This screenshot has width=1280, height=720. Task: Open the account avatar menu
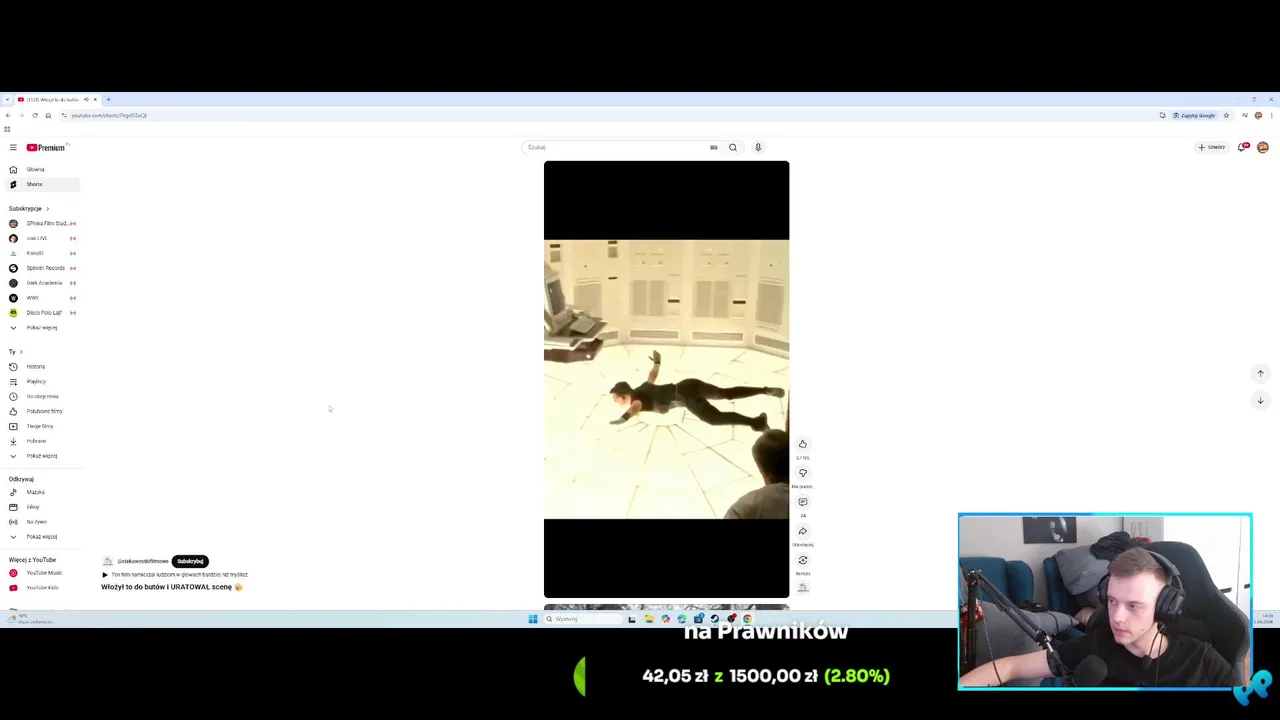click(1263, 147)
